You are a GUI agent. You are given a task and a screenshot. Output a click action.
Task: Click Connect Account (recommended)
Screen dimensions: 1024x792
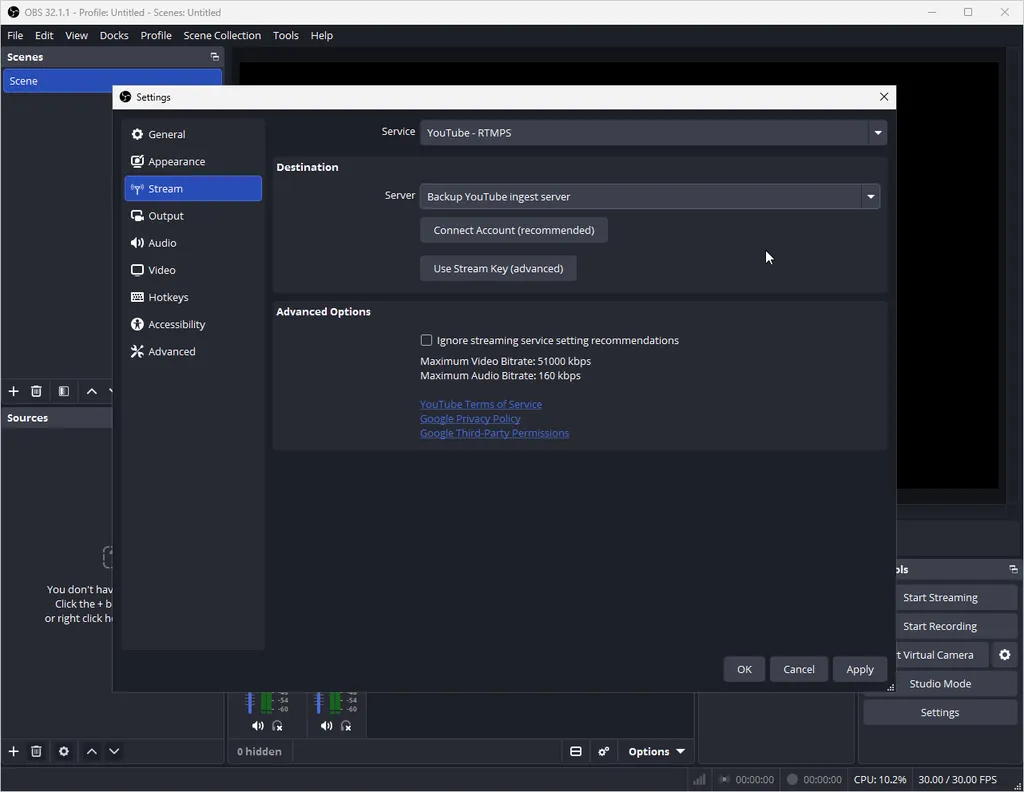tap(513, 230)
